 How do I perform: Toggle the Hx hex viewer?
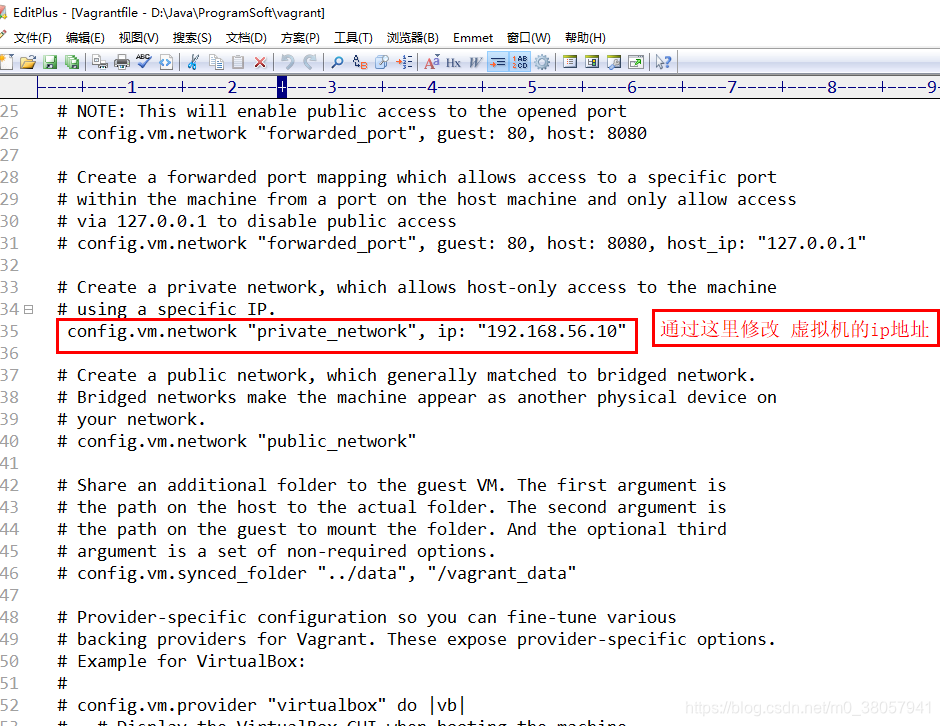[x=453, y=62]
